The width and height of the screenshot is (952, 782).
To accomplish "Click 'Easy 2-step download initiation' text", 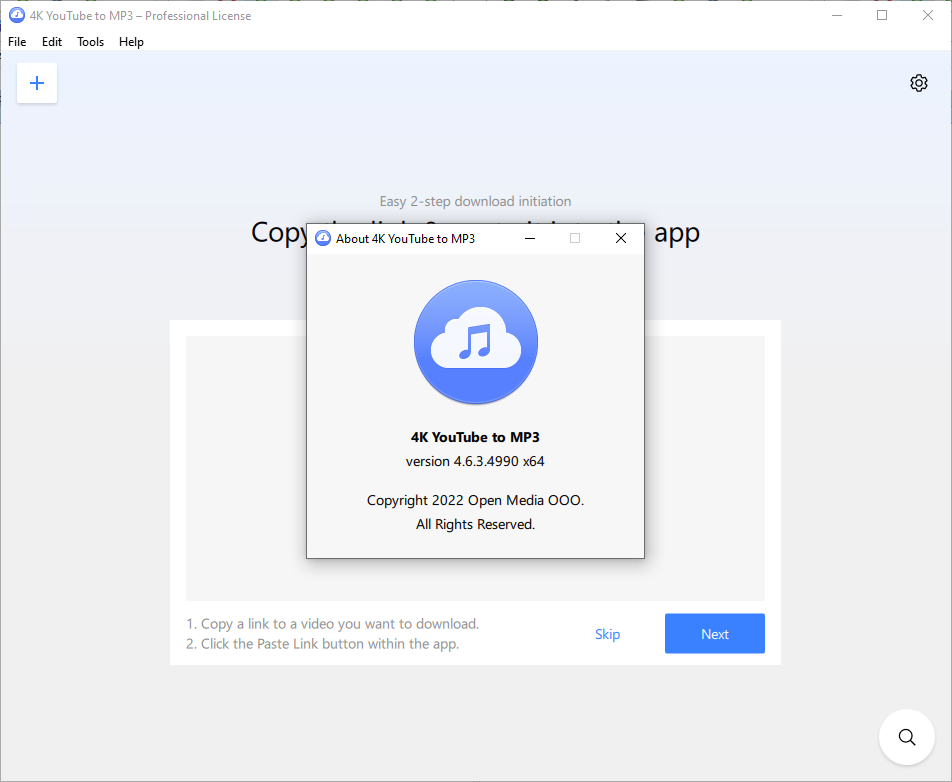I will pos(475,202).
